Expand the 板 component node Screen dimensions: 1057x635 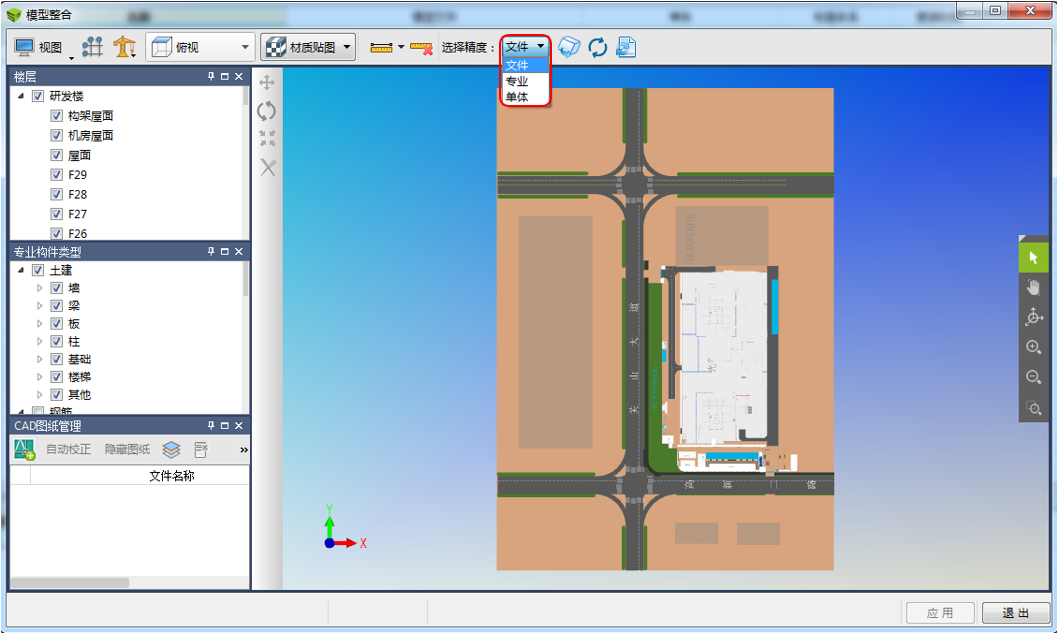click(x=39, y=324)
